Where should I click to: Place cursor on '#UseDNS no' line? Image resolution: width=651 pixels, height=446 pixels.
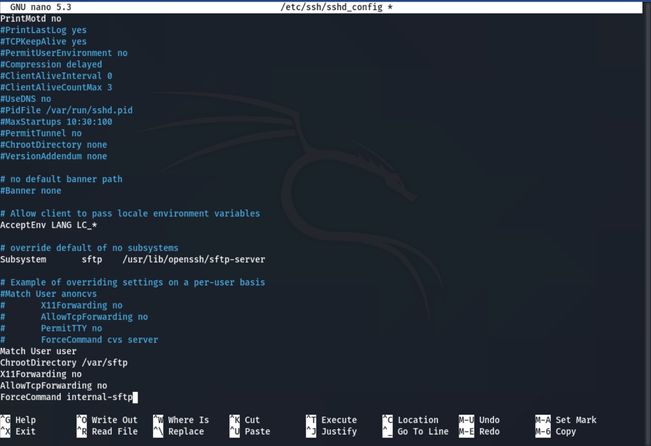pyautogui.click(x=26, y=99)
